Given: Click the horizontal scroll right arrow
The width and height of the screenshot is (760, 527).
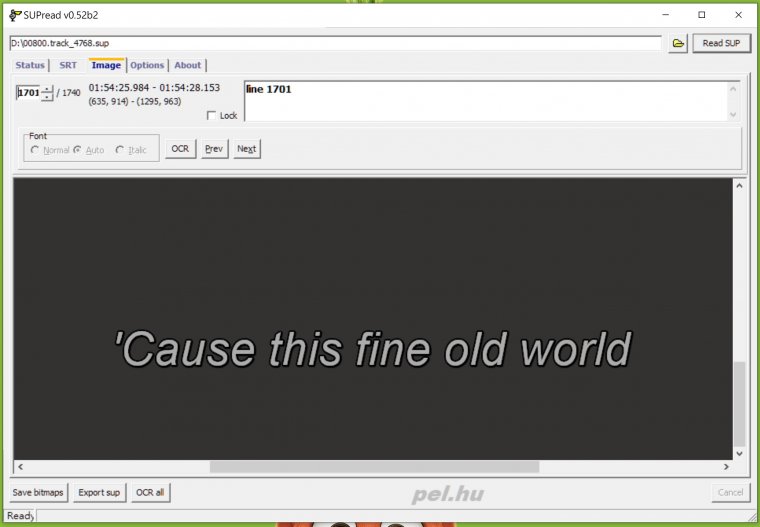Looking at the screenshot, I should pos(726,467).
